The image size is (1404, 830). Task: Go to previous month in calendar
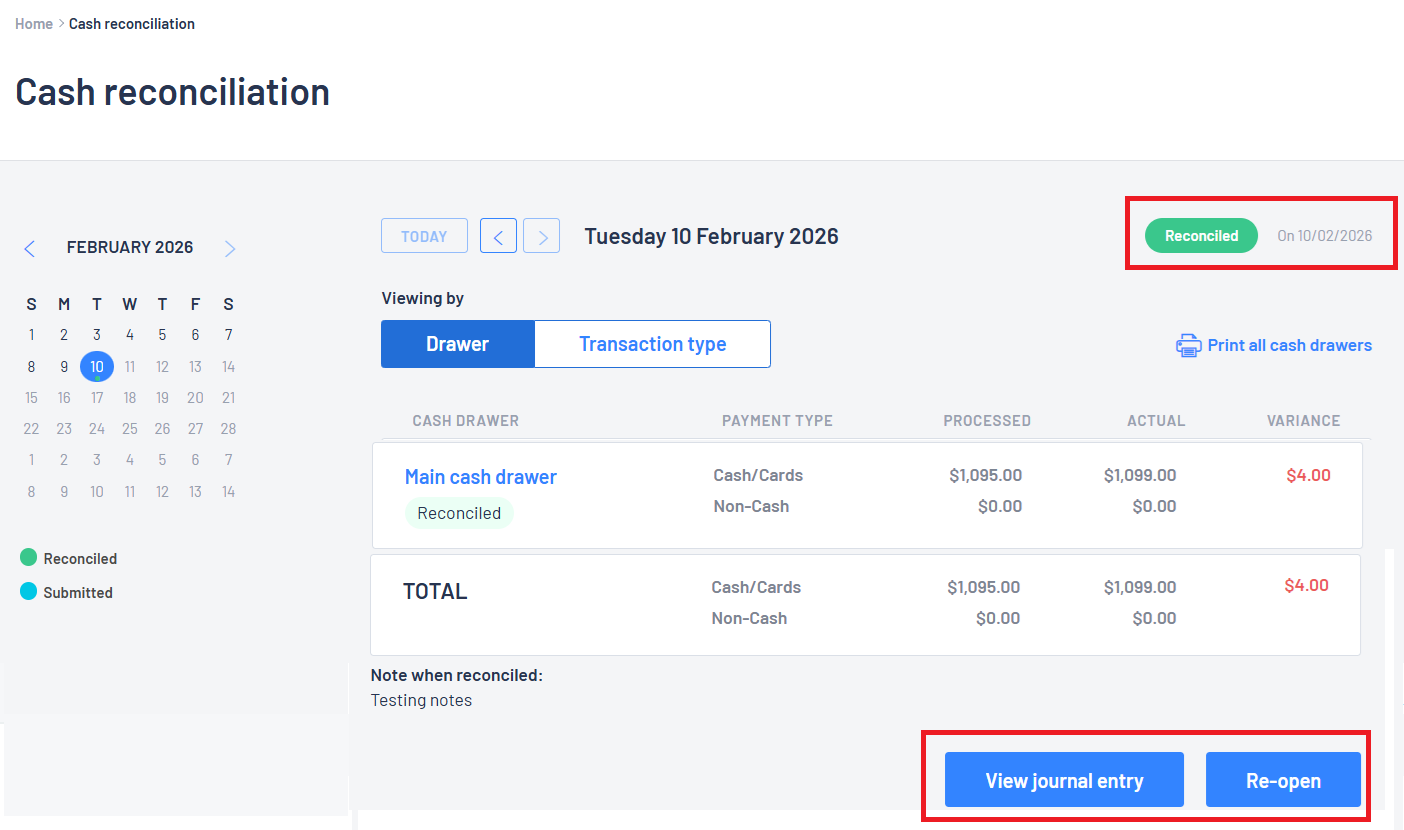[x=29, y=249]
